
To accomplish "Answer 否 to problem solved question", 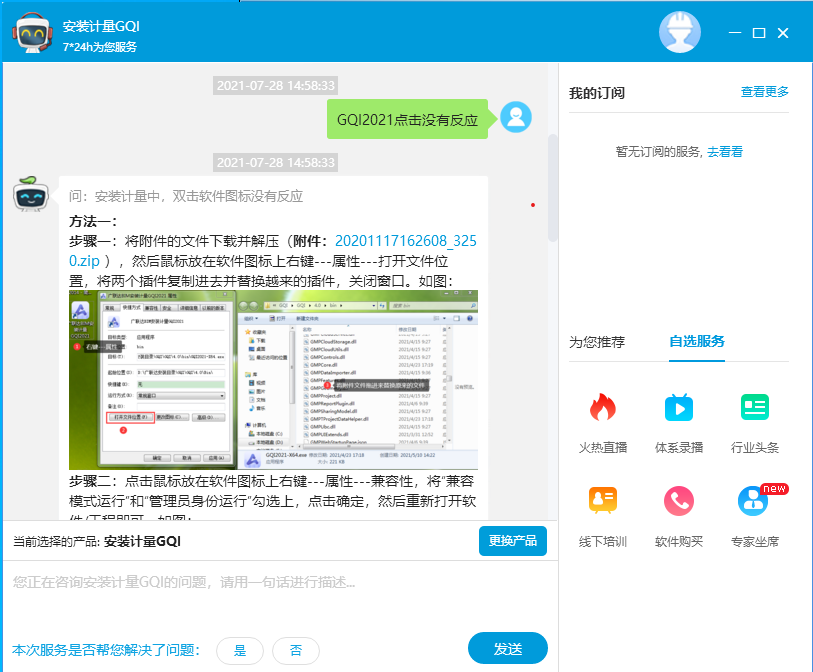I will tap(296, 650).
